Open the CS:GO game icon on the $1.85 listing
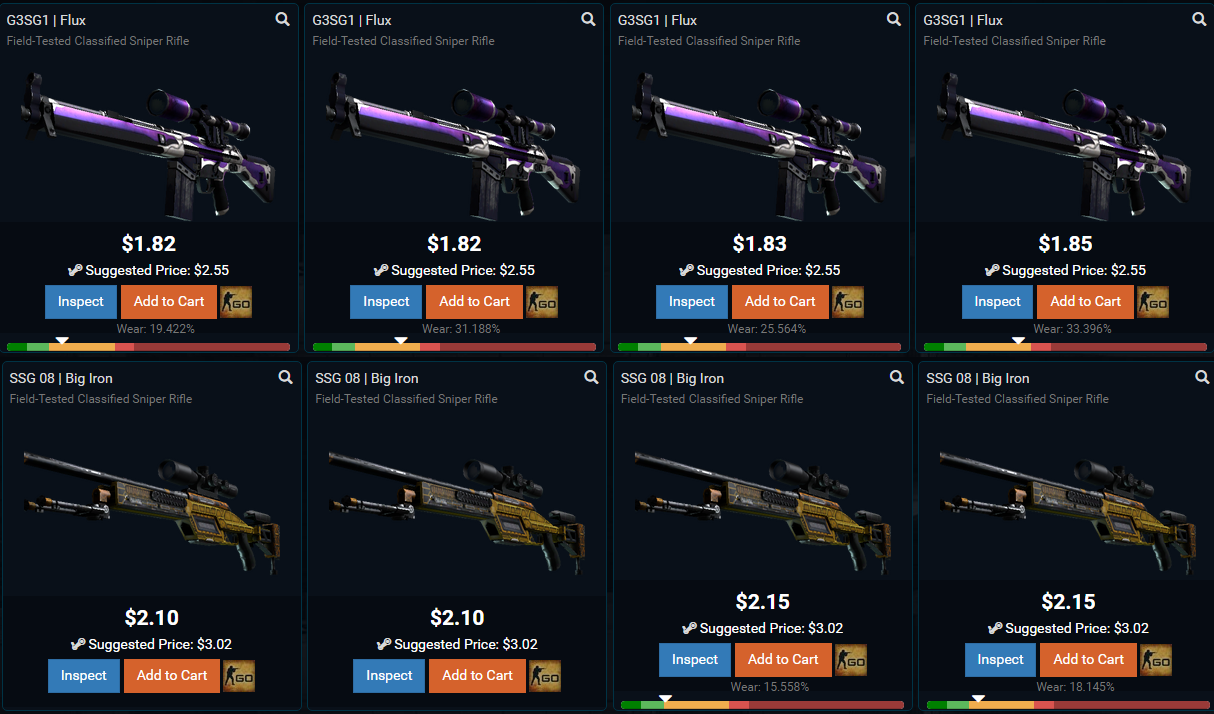The height and width of the screenshot is (714, 1214). (x=1153, y=302)
